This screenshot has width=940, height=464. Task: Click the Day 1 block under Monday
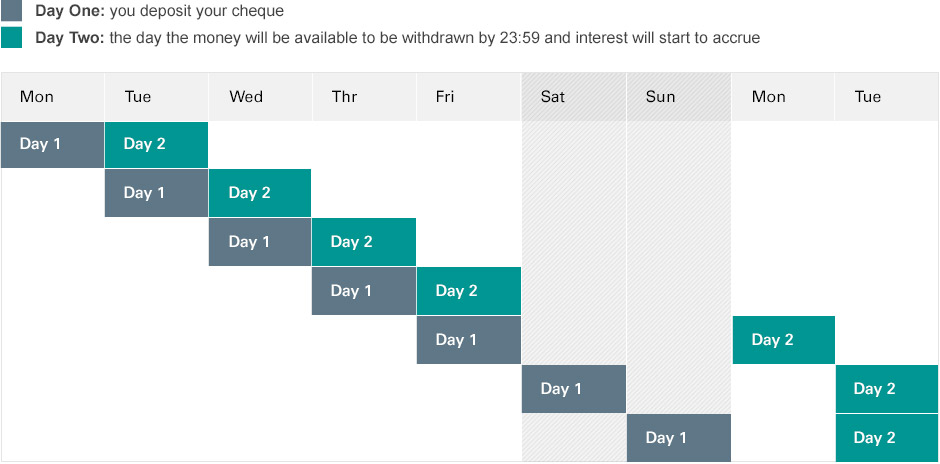point(52,144)
